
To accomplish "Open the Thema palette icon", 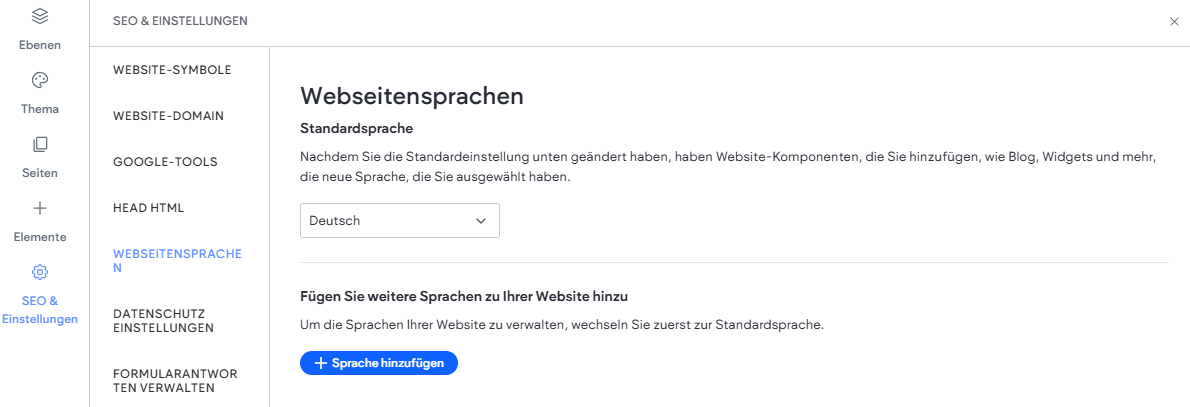I will click(x=40, y=80).
